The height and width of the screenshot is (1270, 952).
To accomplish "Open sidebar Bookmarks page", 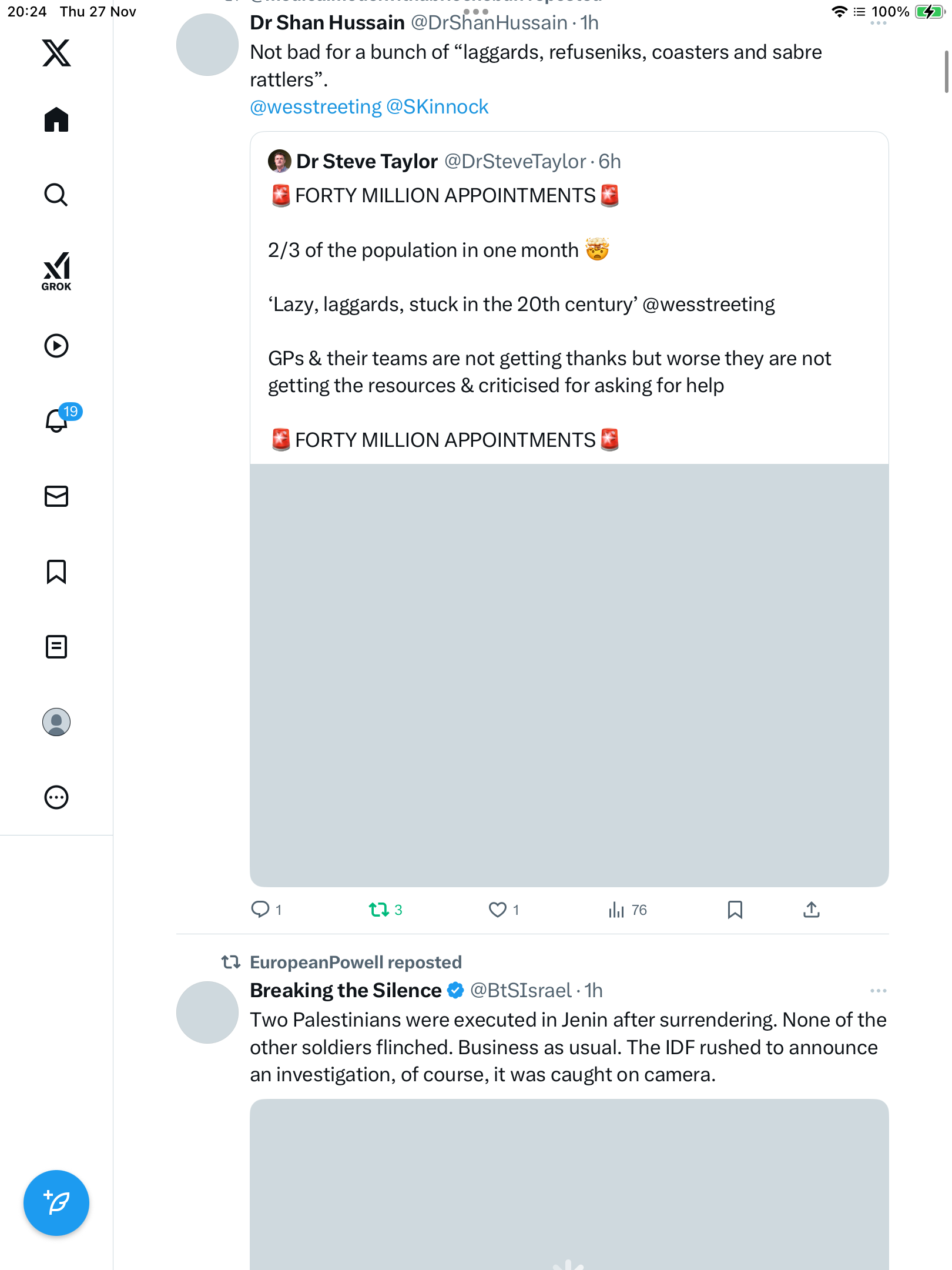I will [x=56, y=571].
